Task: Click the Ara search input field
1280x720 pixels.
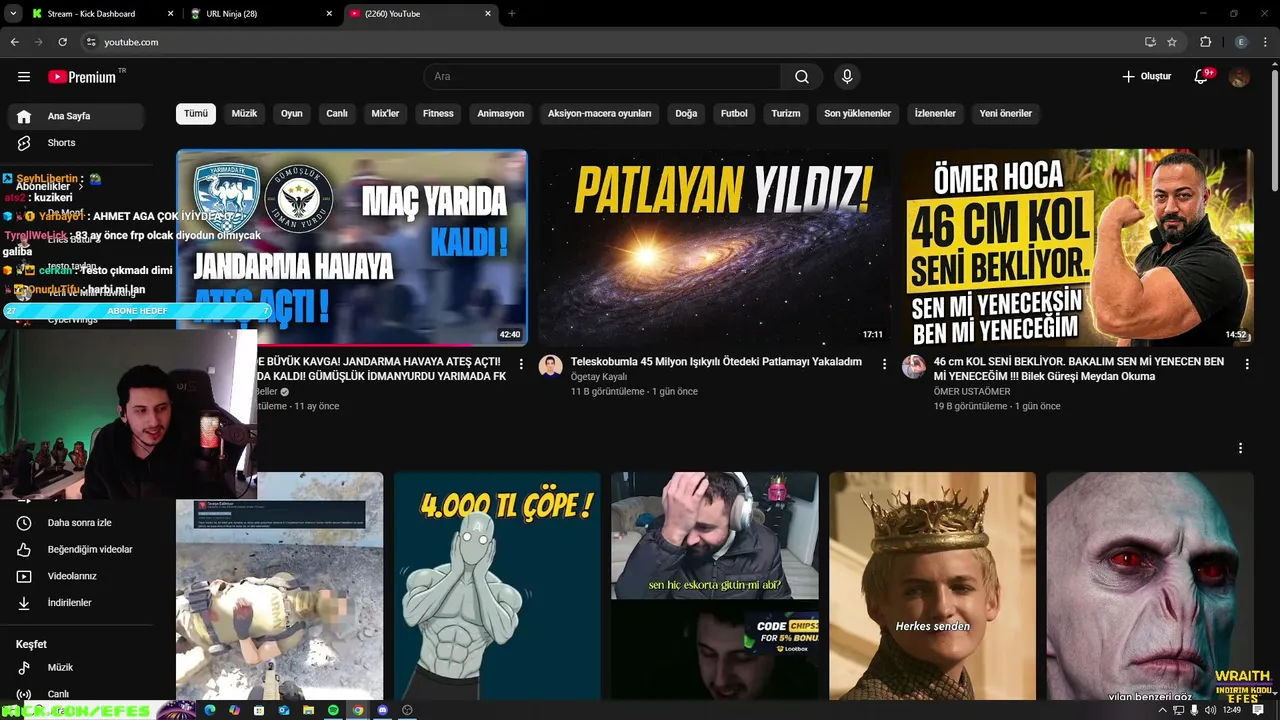Action: point(603,77)
